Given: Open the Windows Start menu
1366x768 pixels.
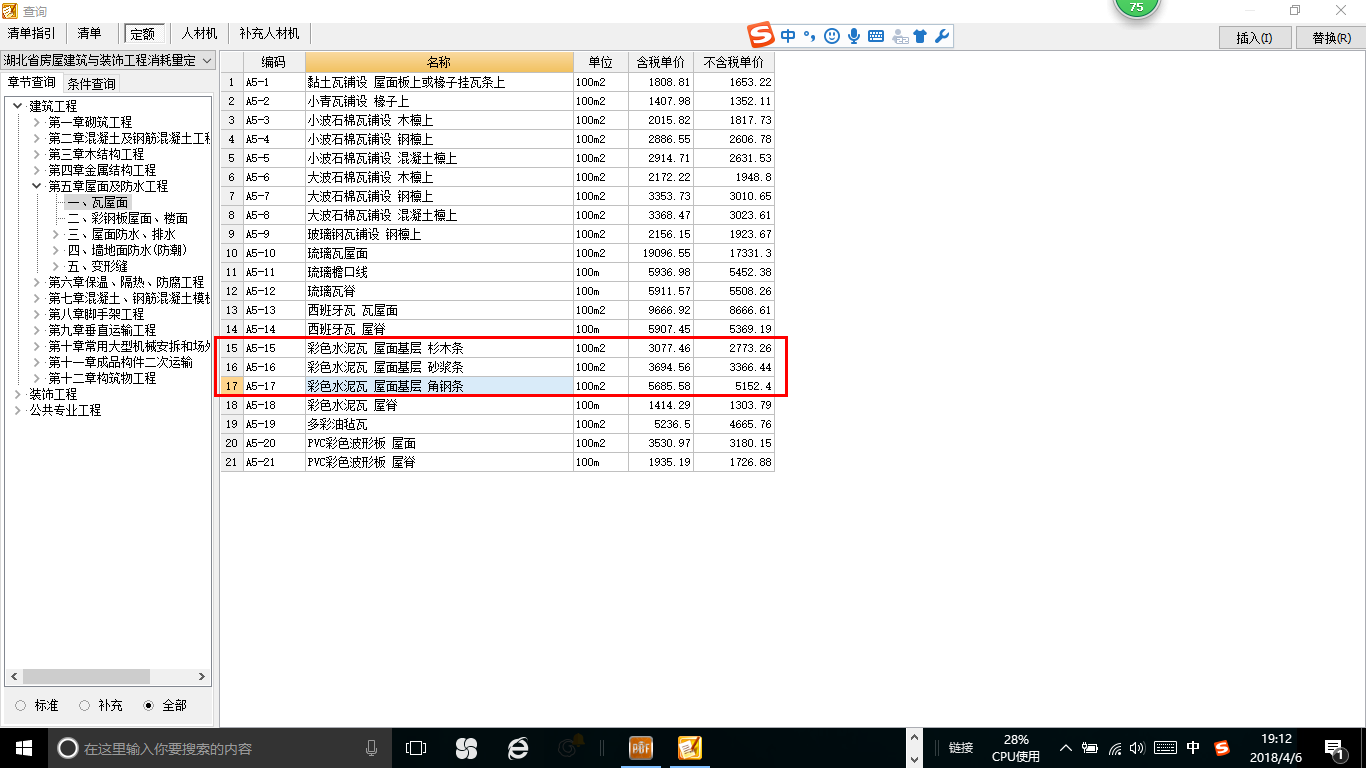Looking at the screenshot, I should (24, 748).
